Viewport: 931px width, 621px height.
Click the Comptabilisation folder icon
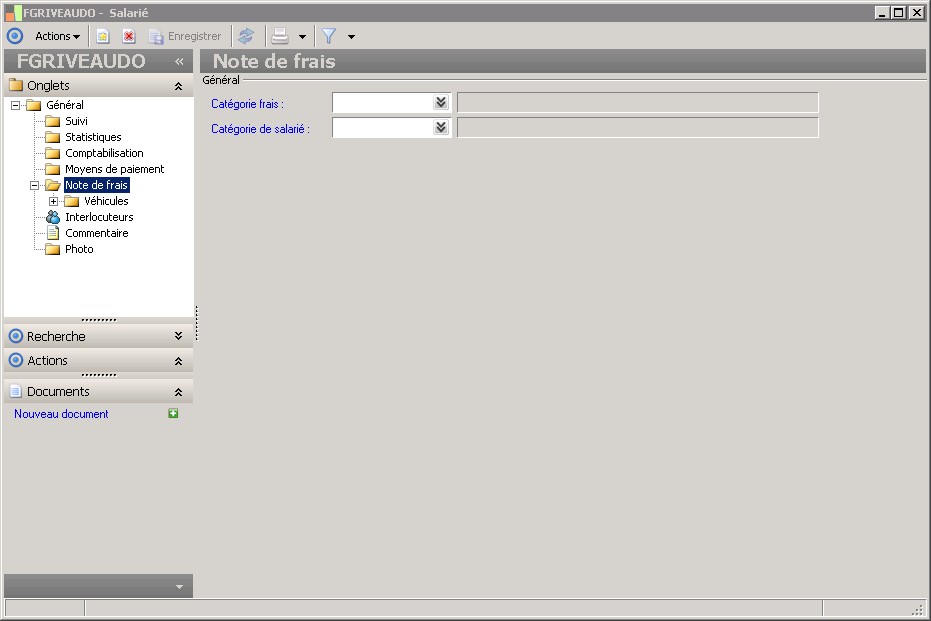[x=53, y=153]
